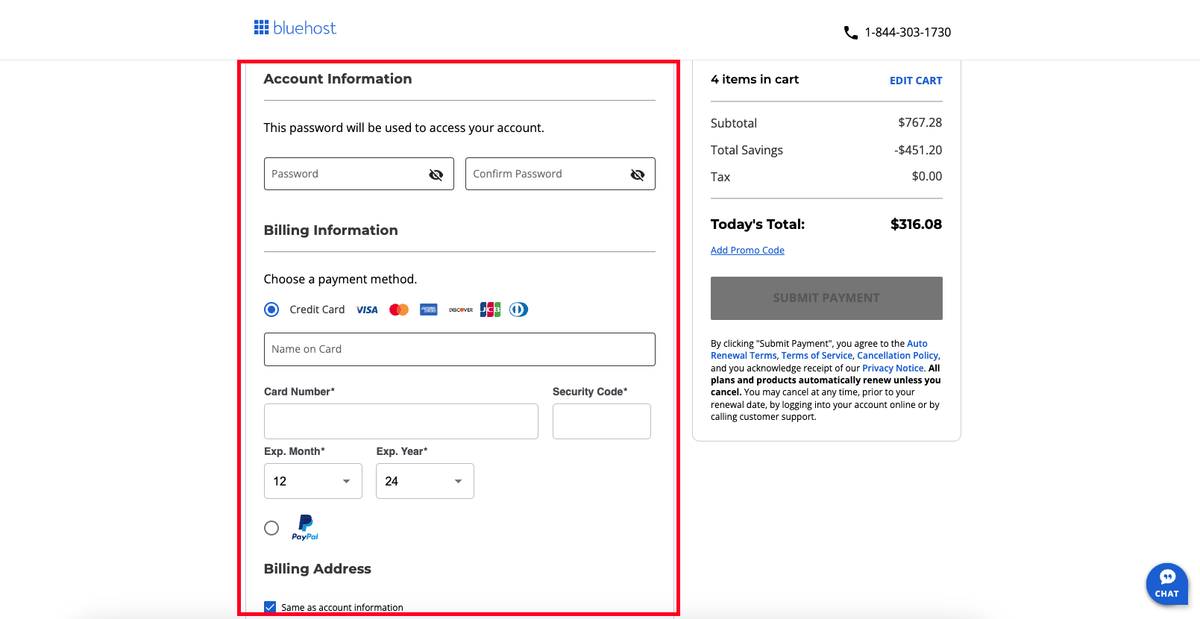
Task: Select the PayPal payment radio button
Action: [271, 527]
